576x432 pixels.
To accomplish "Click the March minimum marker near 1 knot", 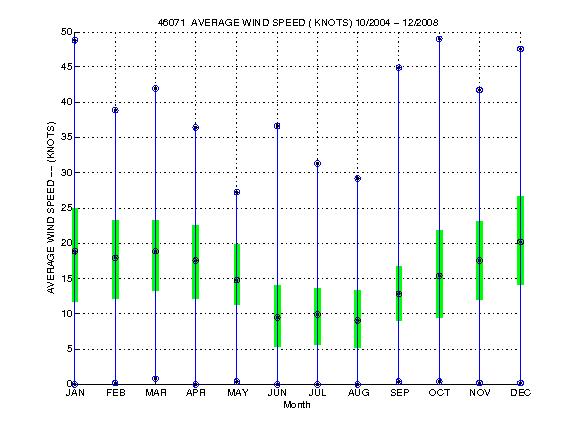I will 155,379.
